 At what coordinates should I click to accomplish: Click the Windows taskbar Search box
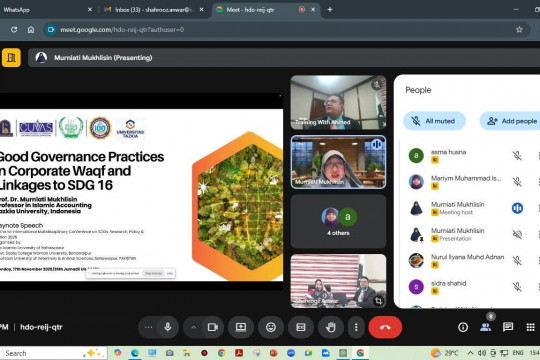pos(53,353)
